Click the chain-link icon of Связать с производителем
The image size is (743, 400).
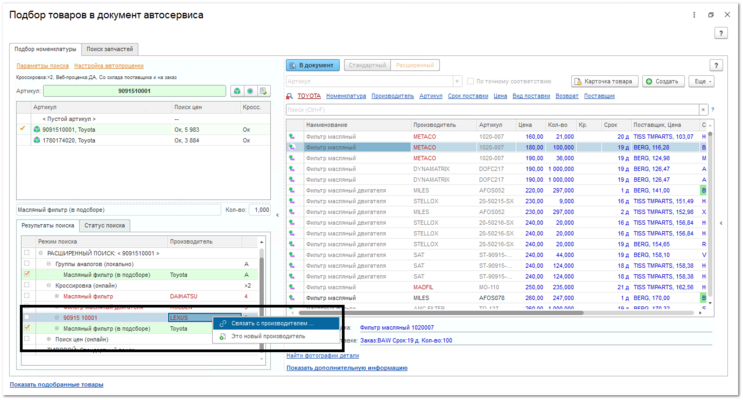(x=223, y=324)
